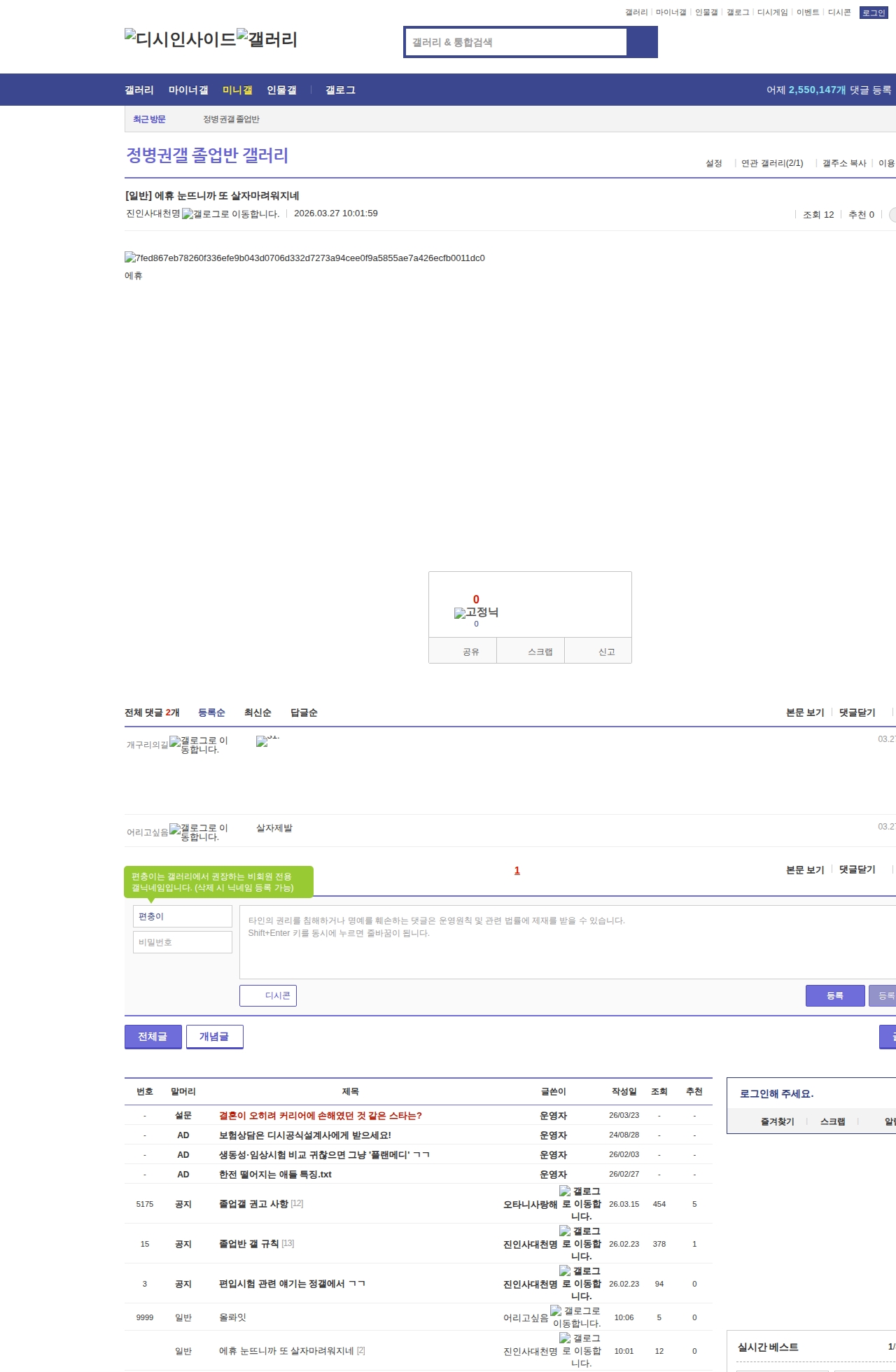The image size is (896, 1372).
Task: Click 댓글닫기 below the comments
Action: [857, 869]
